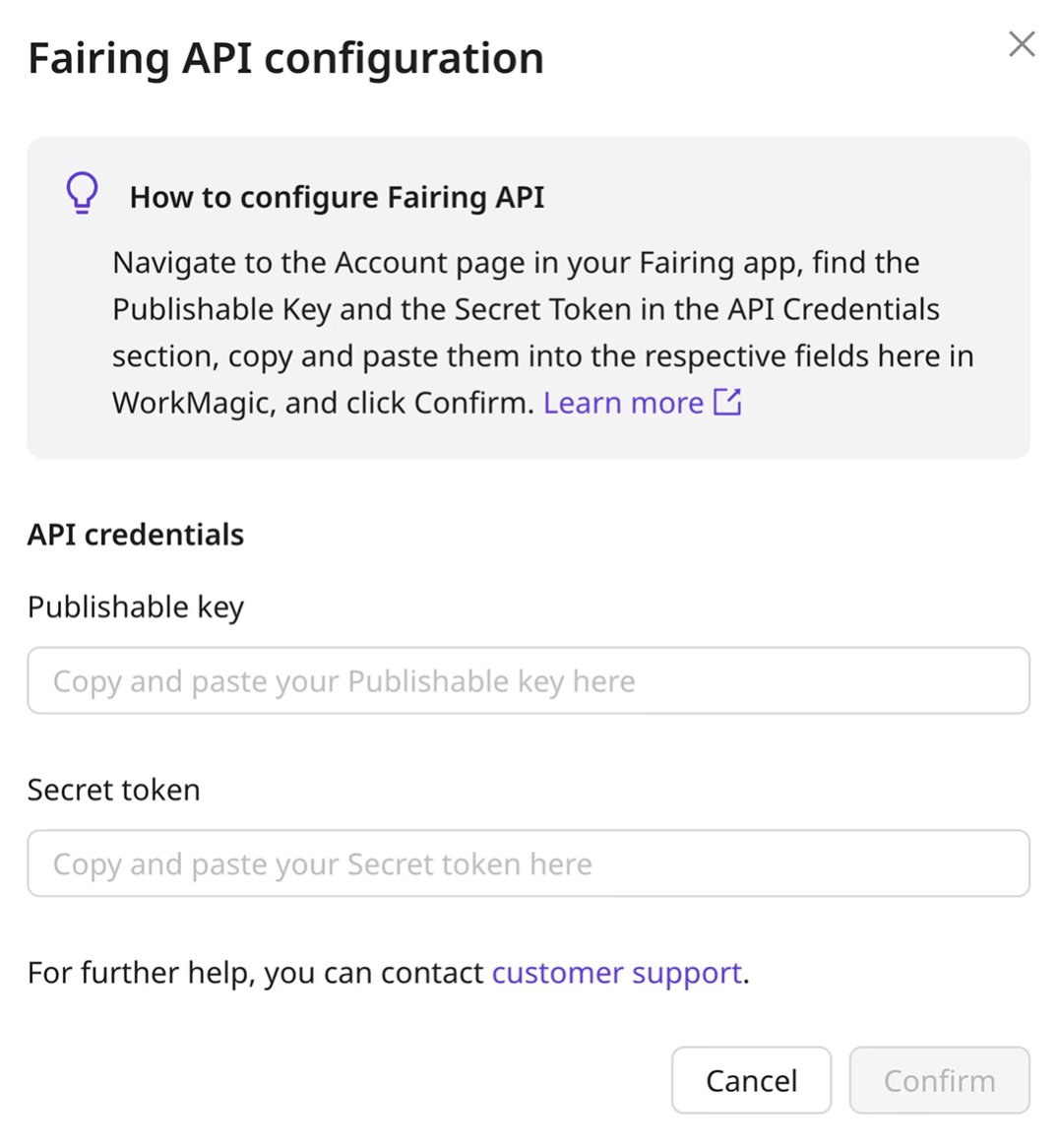Click the How to configure Fairing API heading
The width and height of the screenshot is (1059, 1148).
click(x=337, y=197)
